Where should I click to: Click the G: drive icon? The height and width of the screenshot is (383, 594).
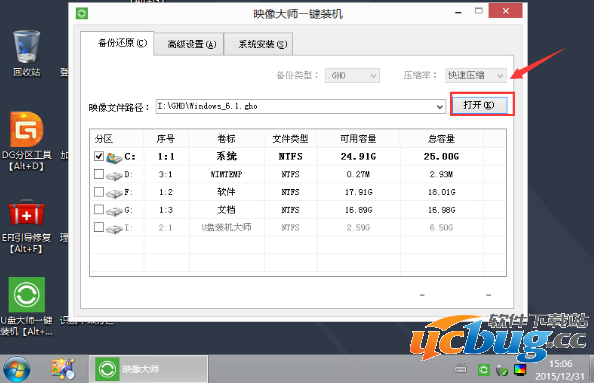click(x=114, y=211)
